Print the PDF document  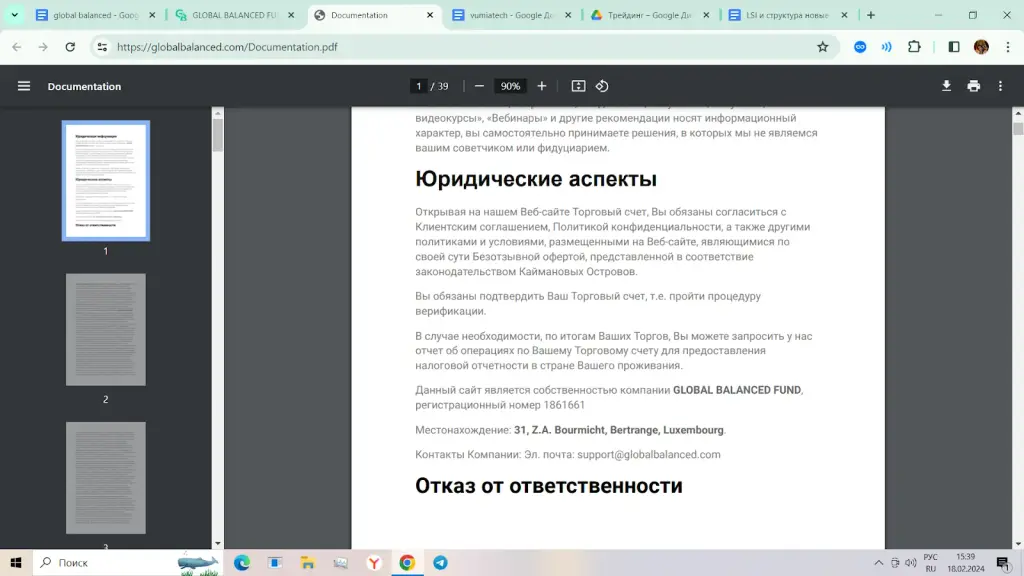[x=974, y=86]
